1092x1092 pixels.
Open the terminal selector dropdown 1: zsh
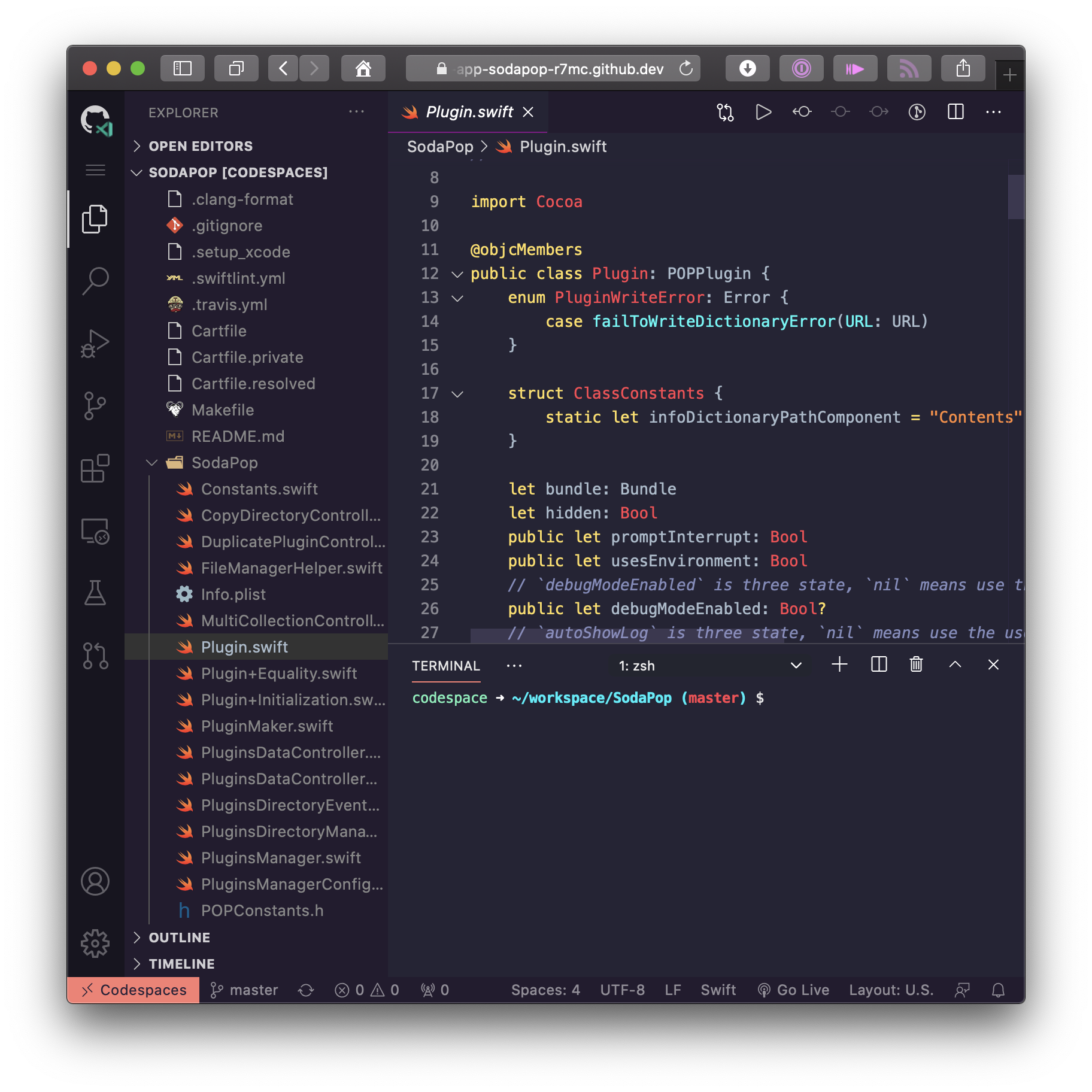(710, 666)
